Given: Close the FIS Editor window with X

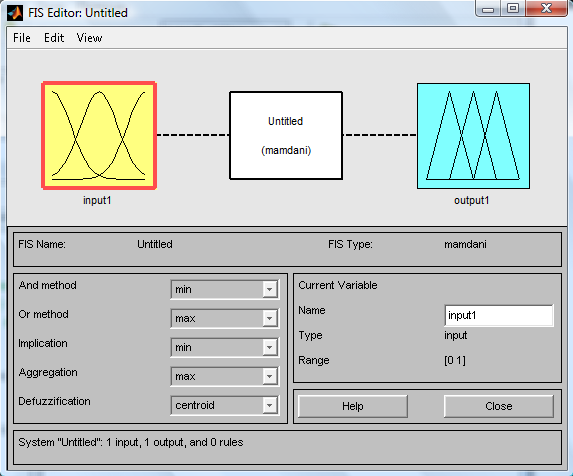Looking at the screenshot, I should [546, 9].
